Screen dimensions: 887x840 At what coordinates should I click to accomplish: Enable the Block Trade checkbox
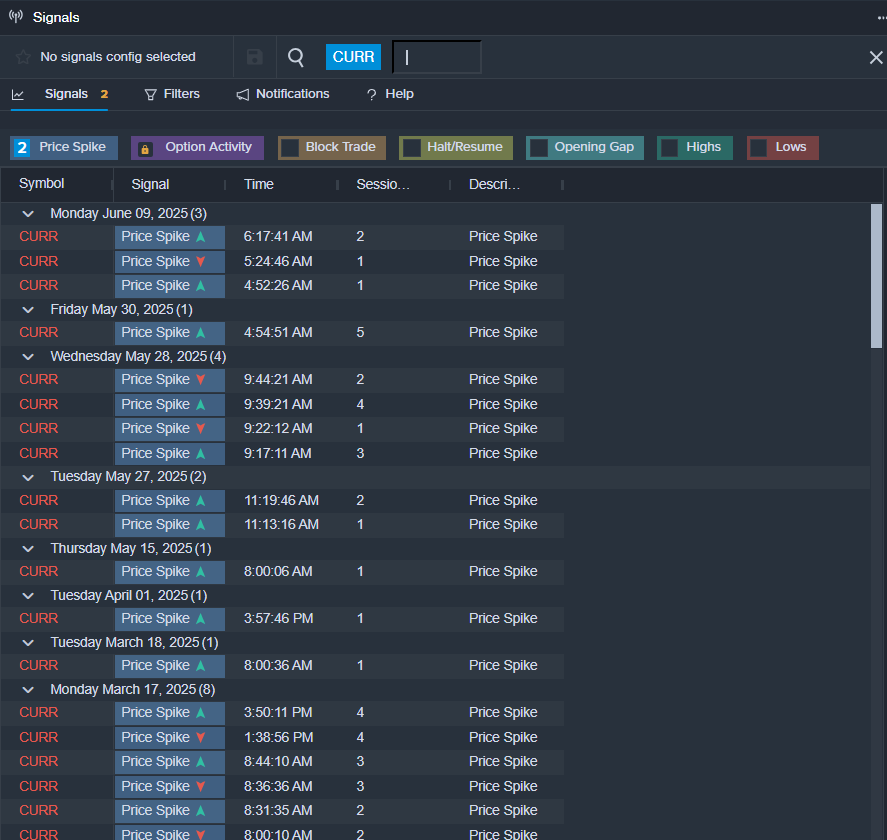290,148
